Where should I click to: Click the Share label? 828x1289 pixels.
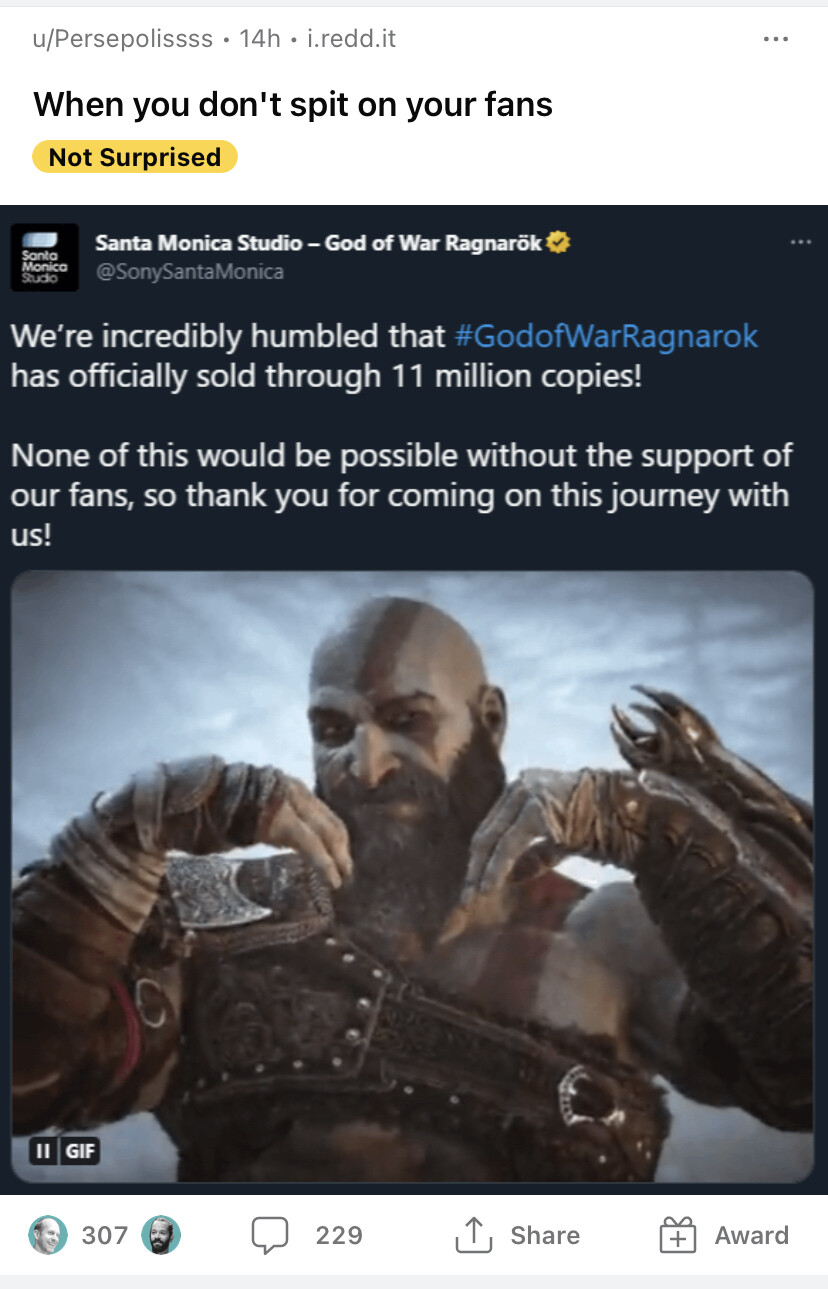coord(545,1235)
